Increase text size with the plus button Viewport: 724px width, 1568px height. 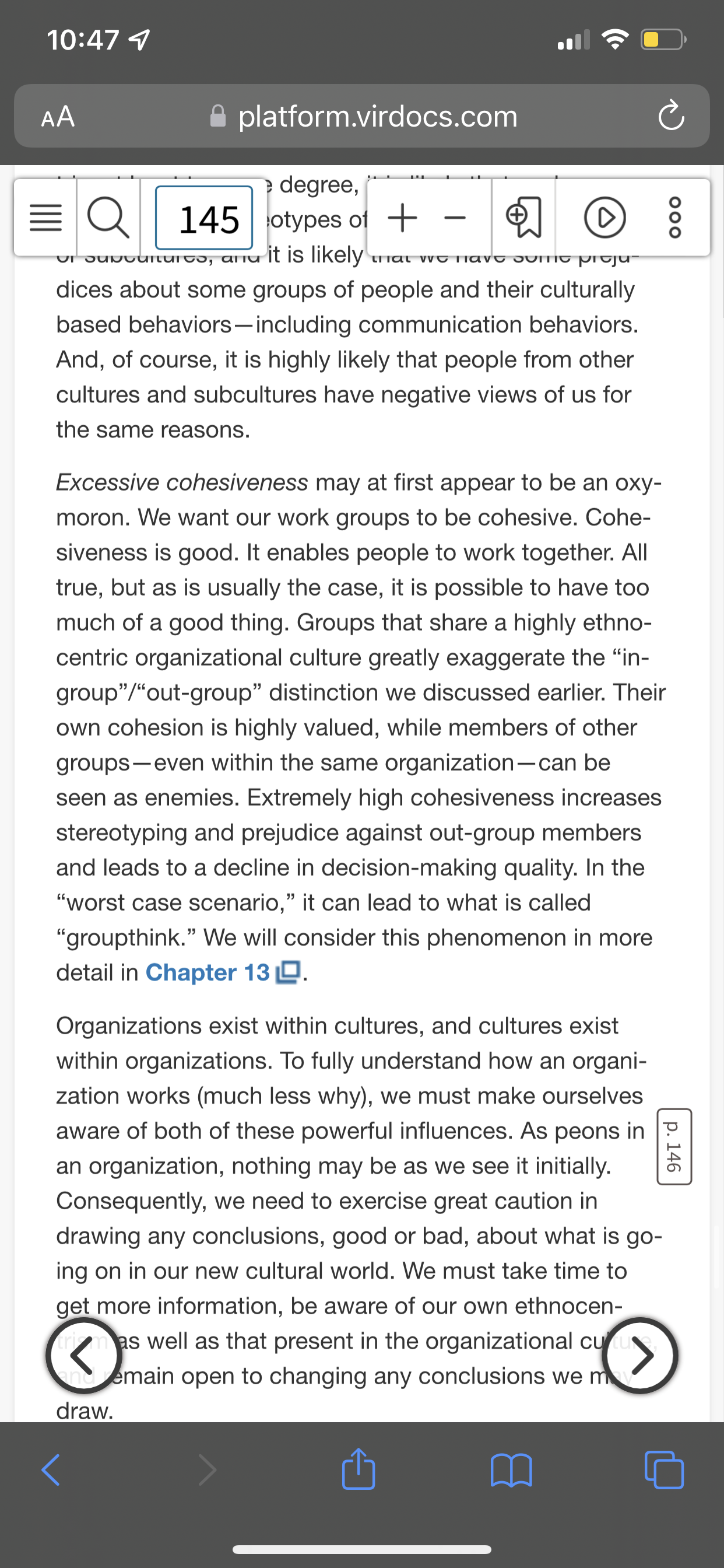click(x=402, y=218)
